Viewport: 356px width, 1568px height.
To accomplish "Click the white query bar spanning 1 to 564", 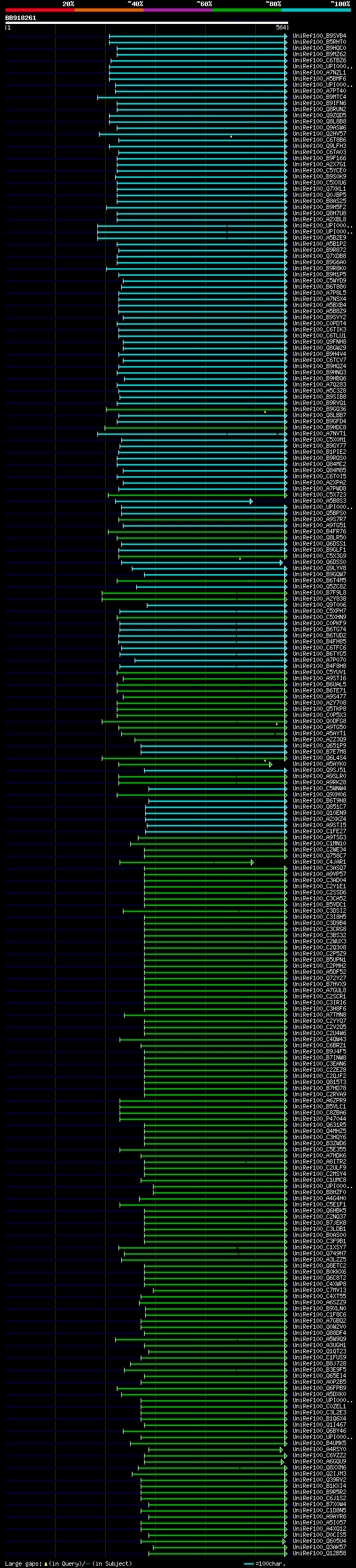I will click(x=147, y=22).
